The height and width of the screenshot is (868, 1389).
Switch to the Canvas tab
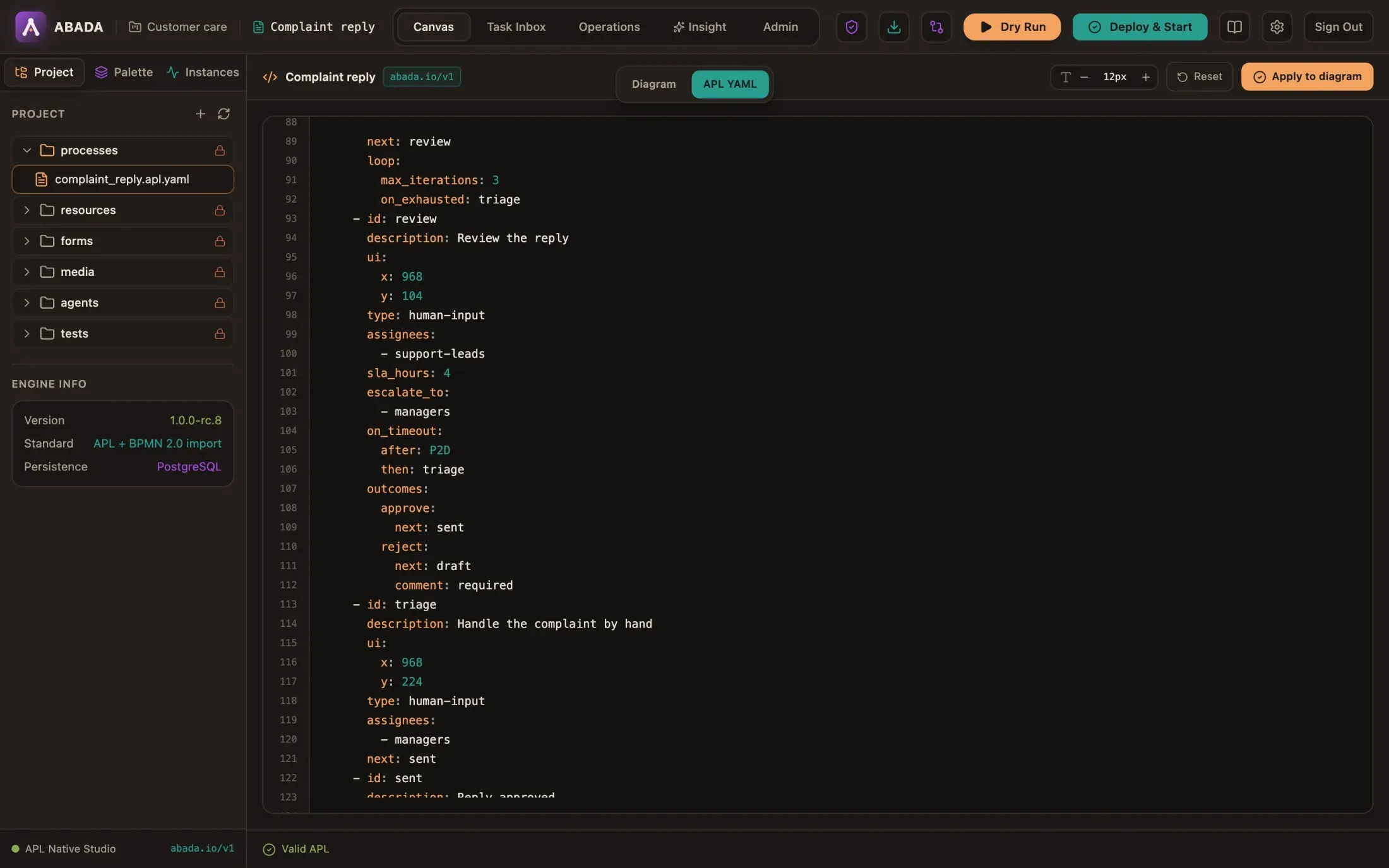tap(433, 27)
